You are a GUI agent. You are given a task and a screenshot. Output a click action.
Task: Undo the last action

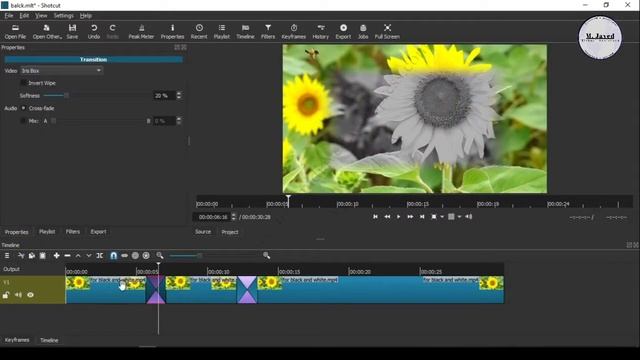point(94,31)
